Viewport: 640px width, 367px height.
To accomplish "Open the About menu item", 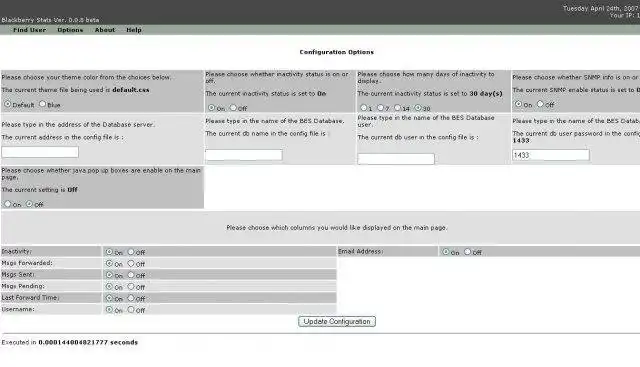I will pos(104,30).
